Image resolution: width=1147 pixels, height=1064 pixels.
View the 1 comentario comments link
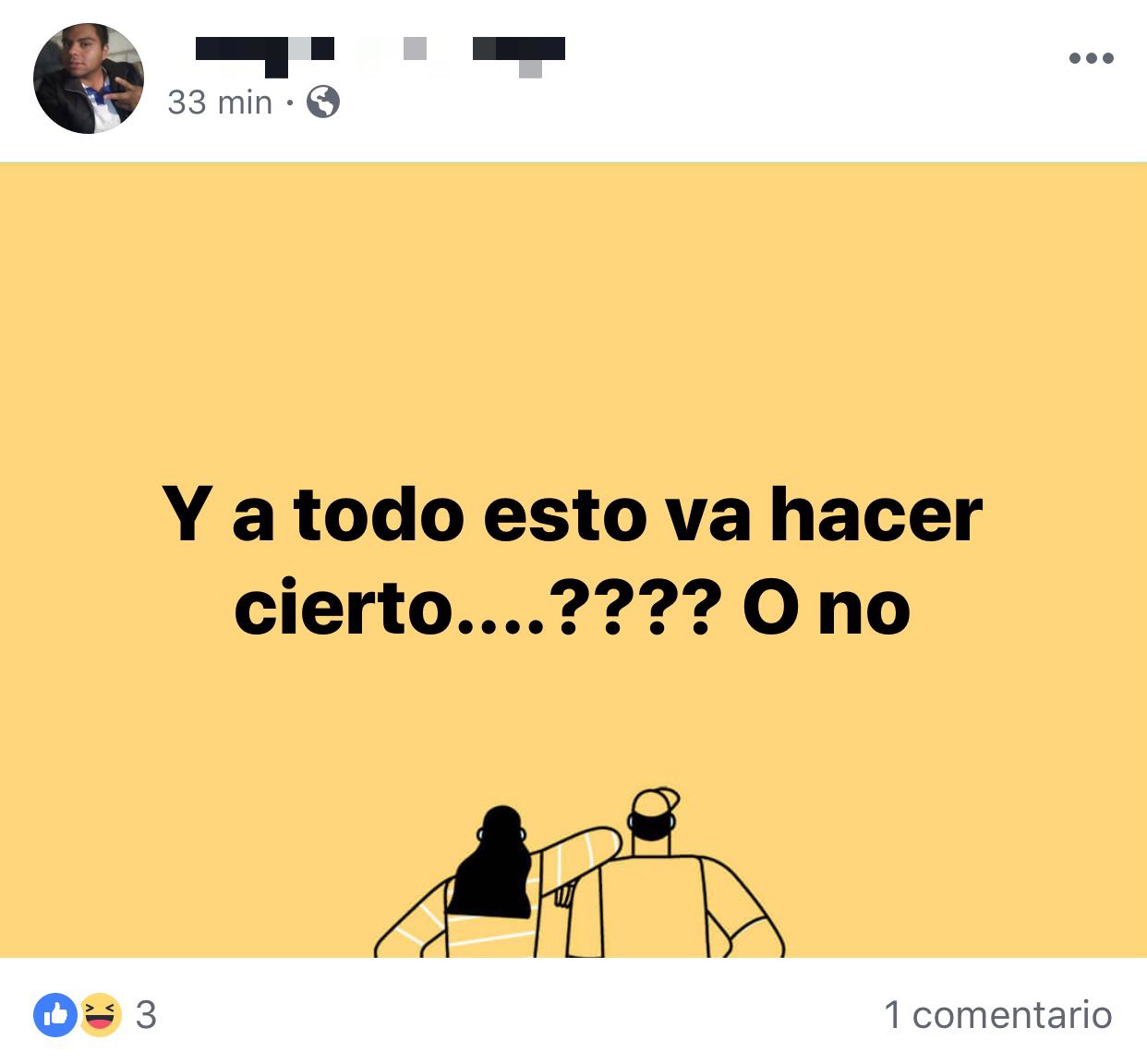point(997,1015)
